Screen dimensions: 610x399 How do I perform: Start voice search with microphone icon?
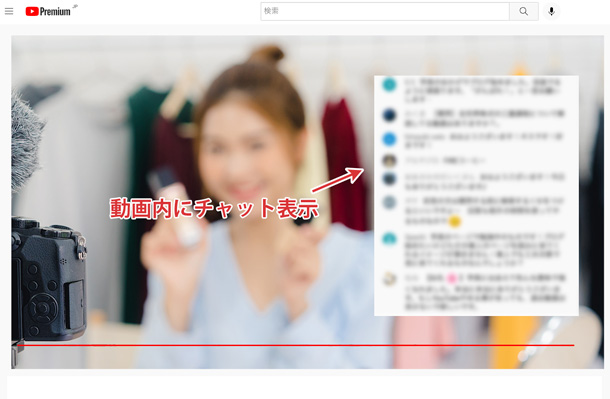551,11
